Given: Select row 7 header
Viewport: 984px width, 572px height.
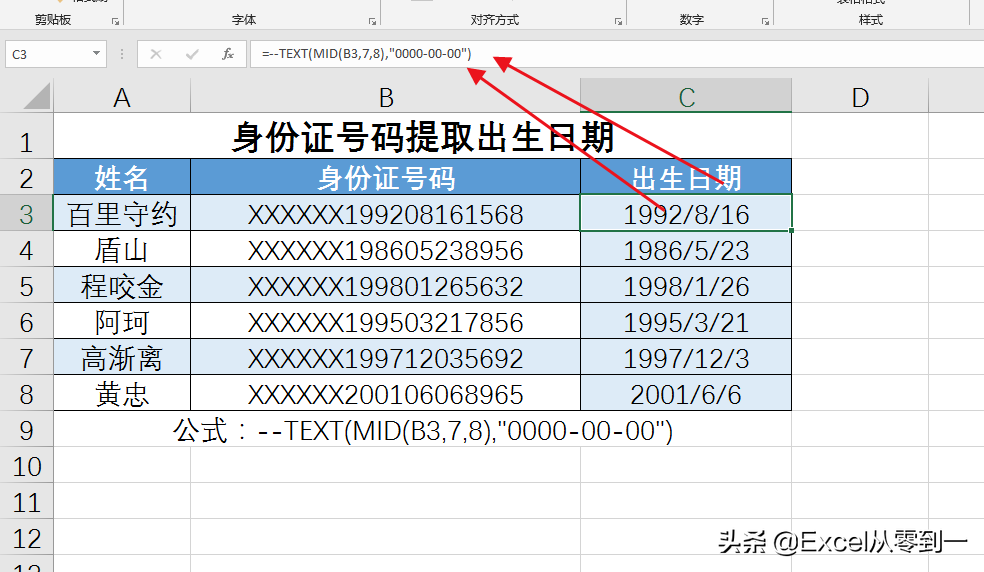Looking at the screenshot, I should (x=26, y=357).
